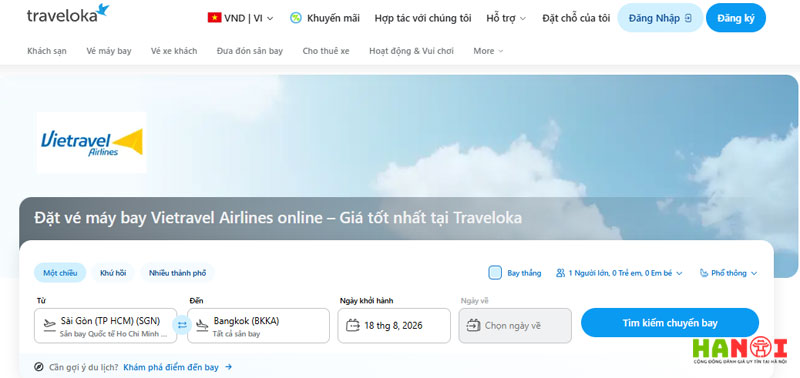This screenshot has width=800, height=378.
Task: Open the Traveloka logo homepage
Action: coord(68,14)
